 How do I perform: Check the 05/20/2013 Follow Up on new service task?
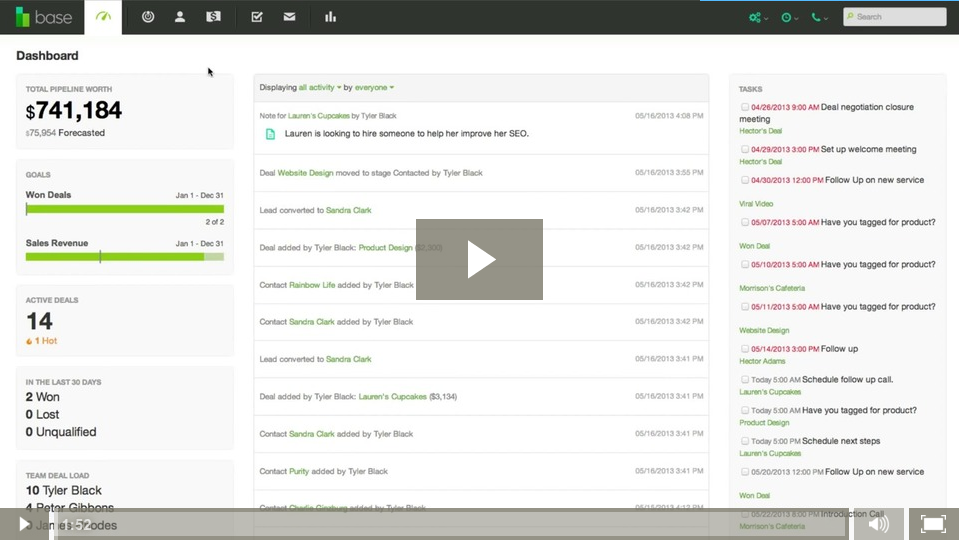click(x=744, y=472)
